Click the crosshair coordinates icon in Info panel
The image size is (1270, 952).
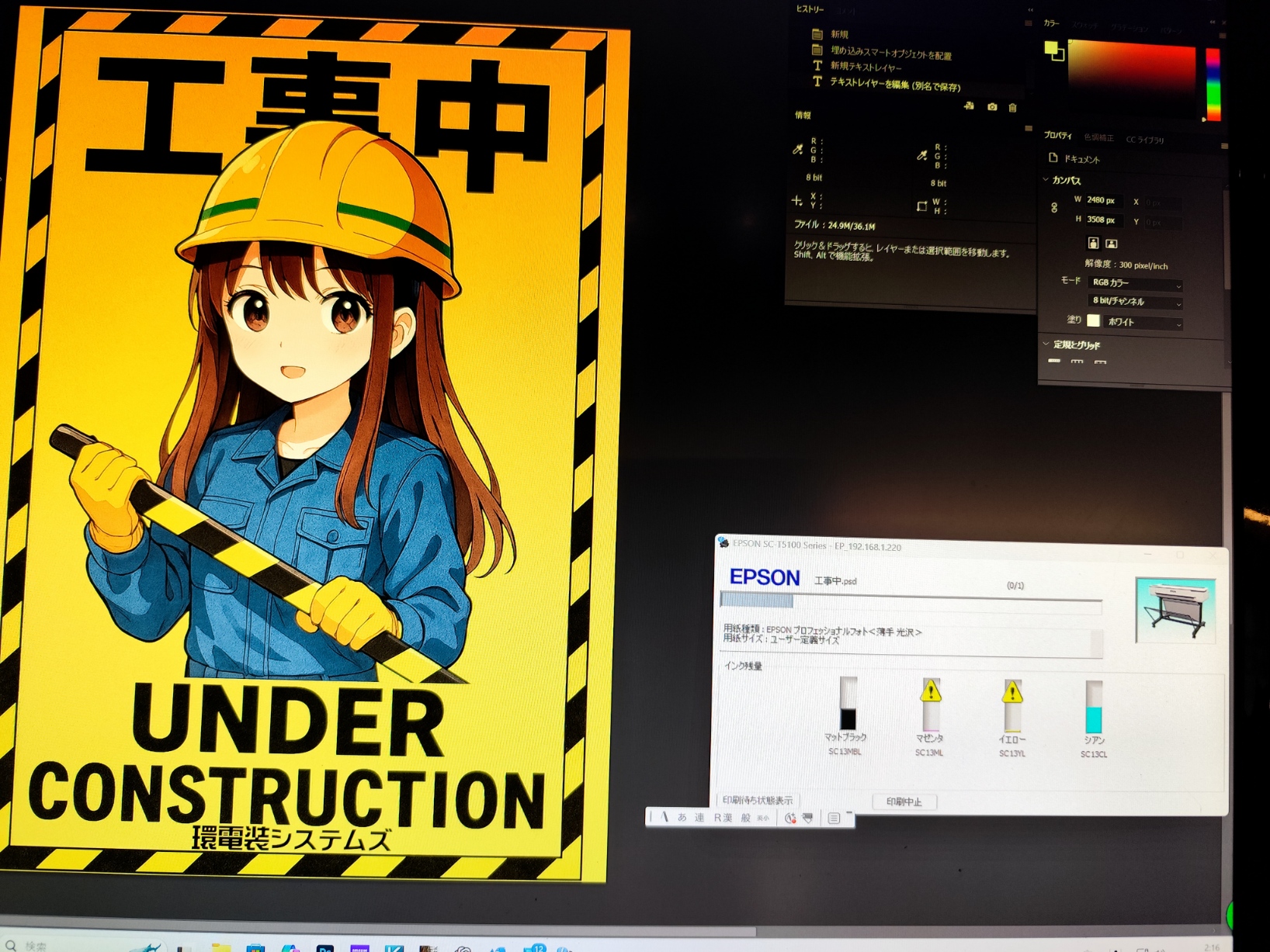point(796,201)
